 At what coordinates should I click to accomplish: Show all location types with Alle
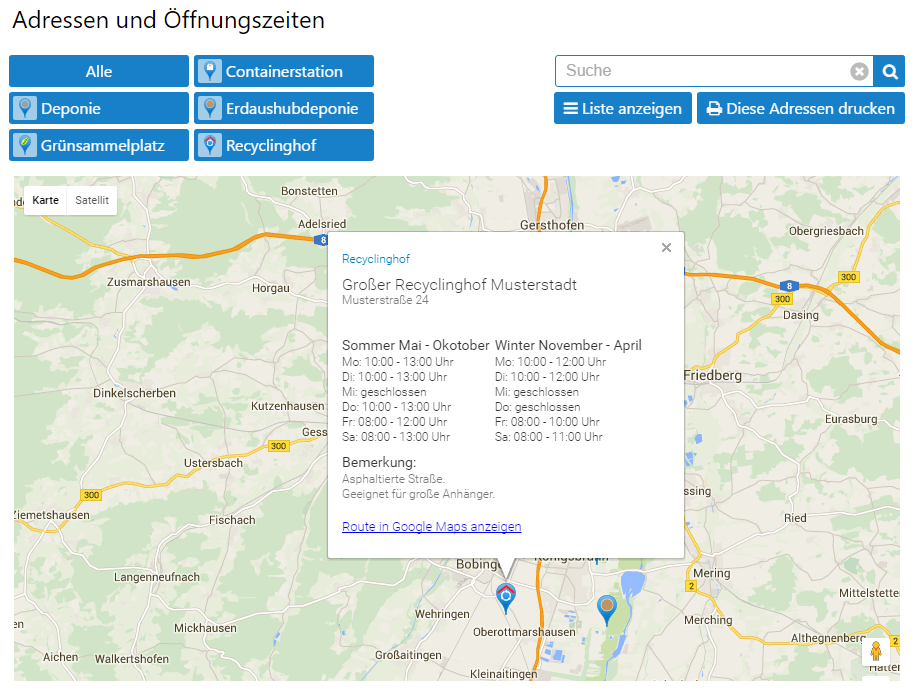point(99,71)
